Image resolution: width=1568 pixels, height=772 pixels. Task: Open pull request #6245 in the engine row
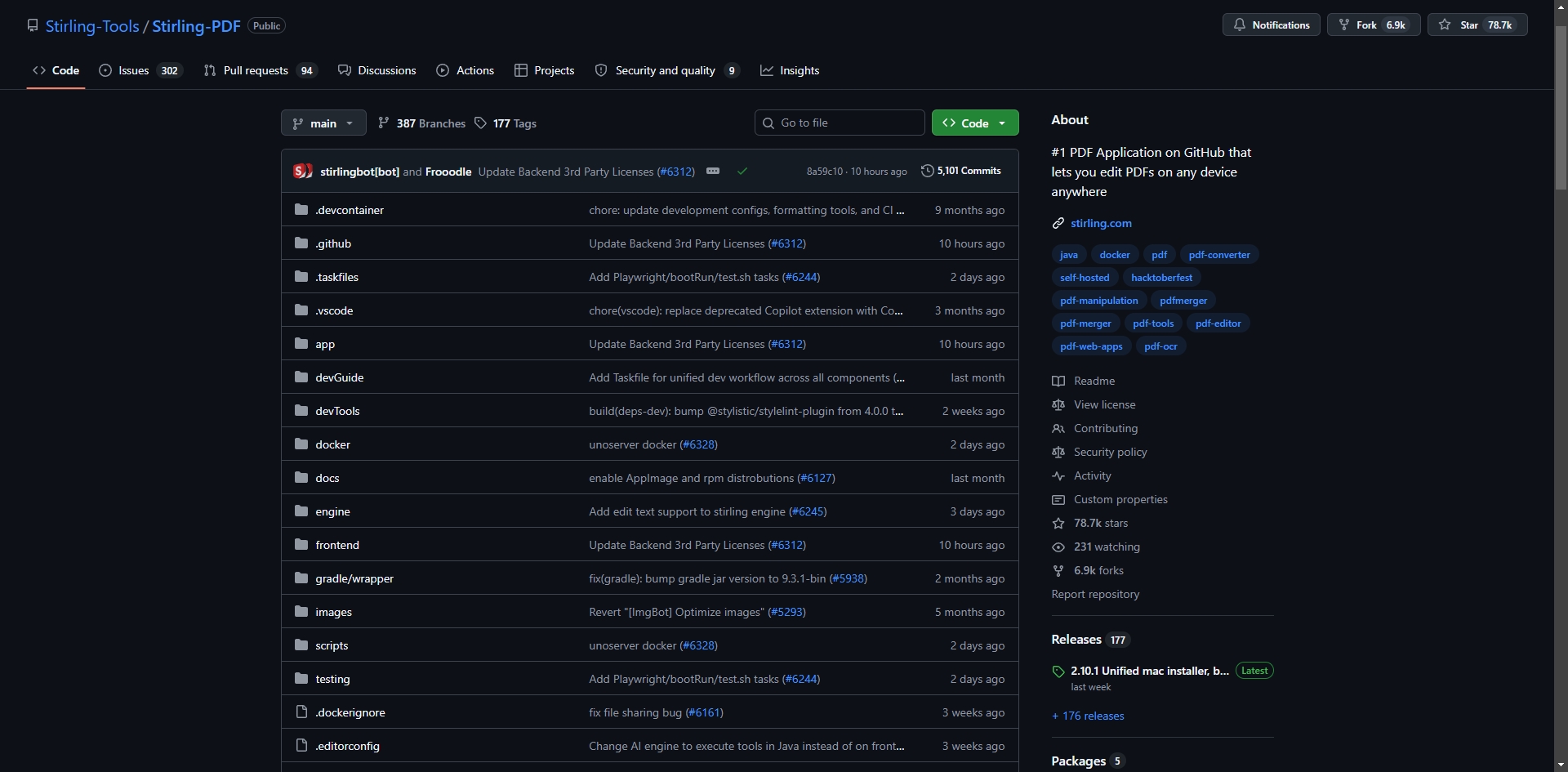[808, 511]
